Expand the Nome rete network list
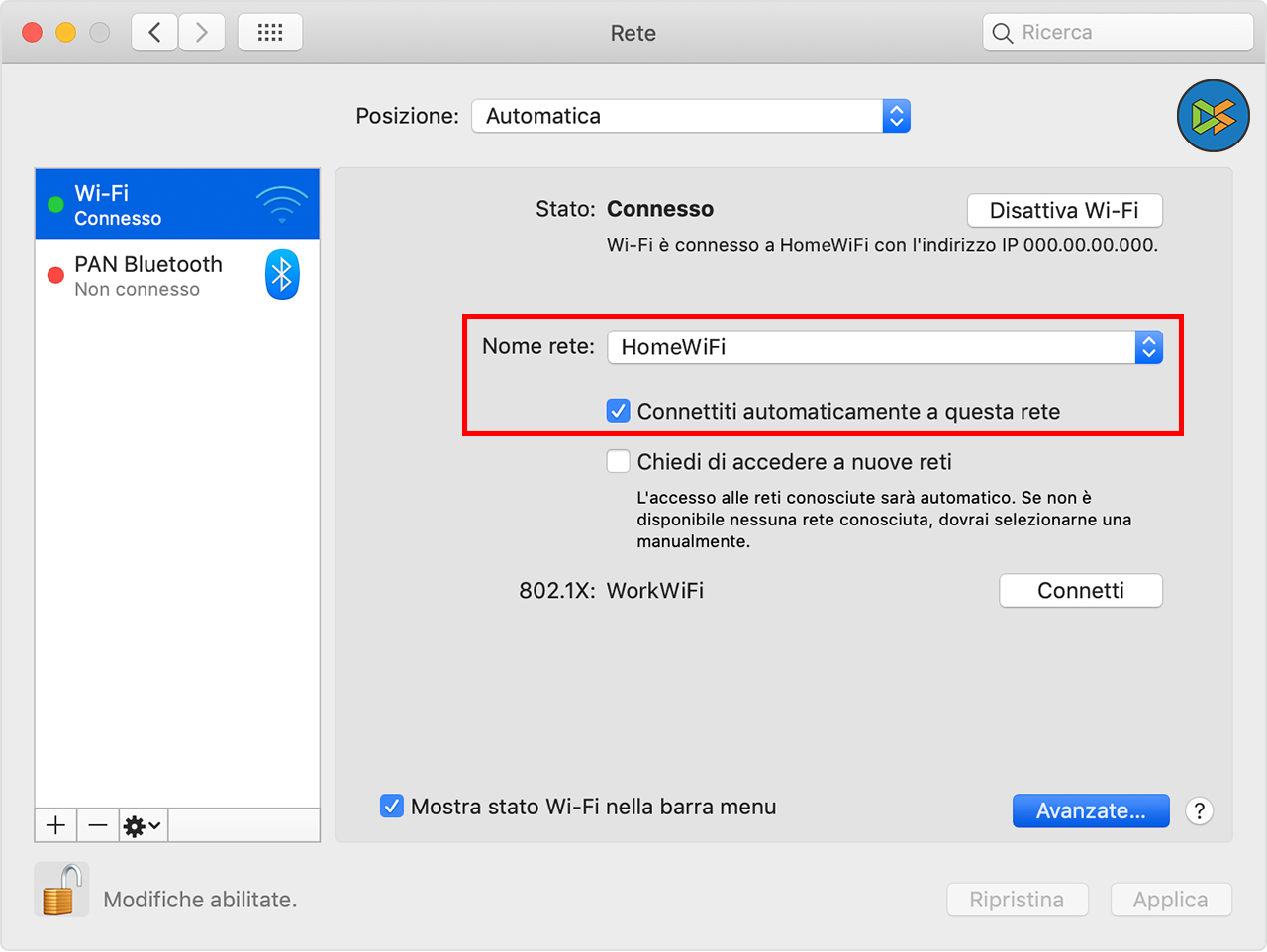 point(1148,347)
